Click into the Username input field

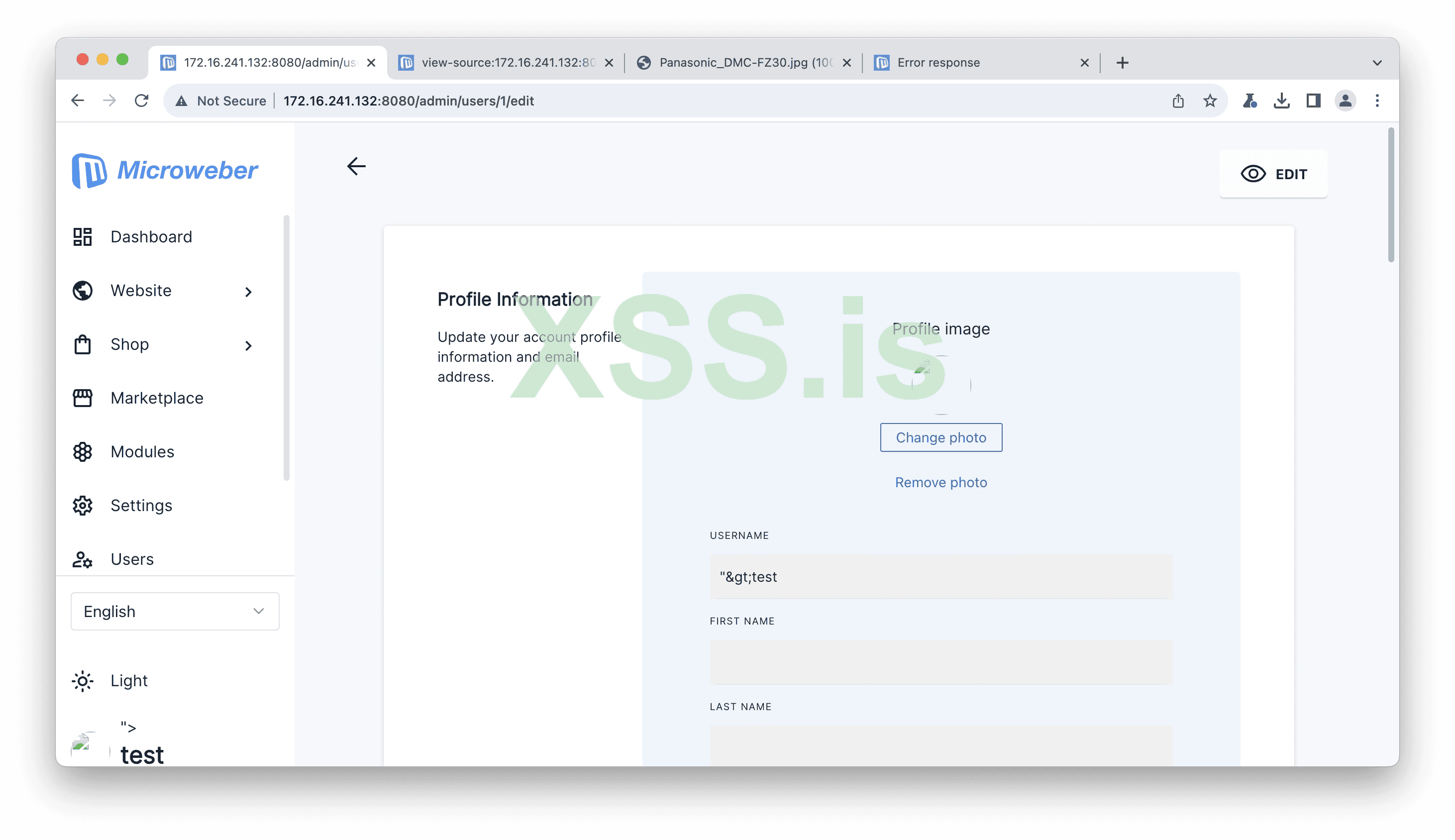pyautogui.click(x=940, y=577)
